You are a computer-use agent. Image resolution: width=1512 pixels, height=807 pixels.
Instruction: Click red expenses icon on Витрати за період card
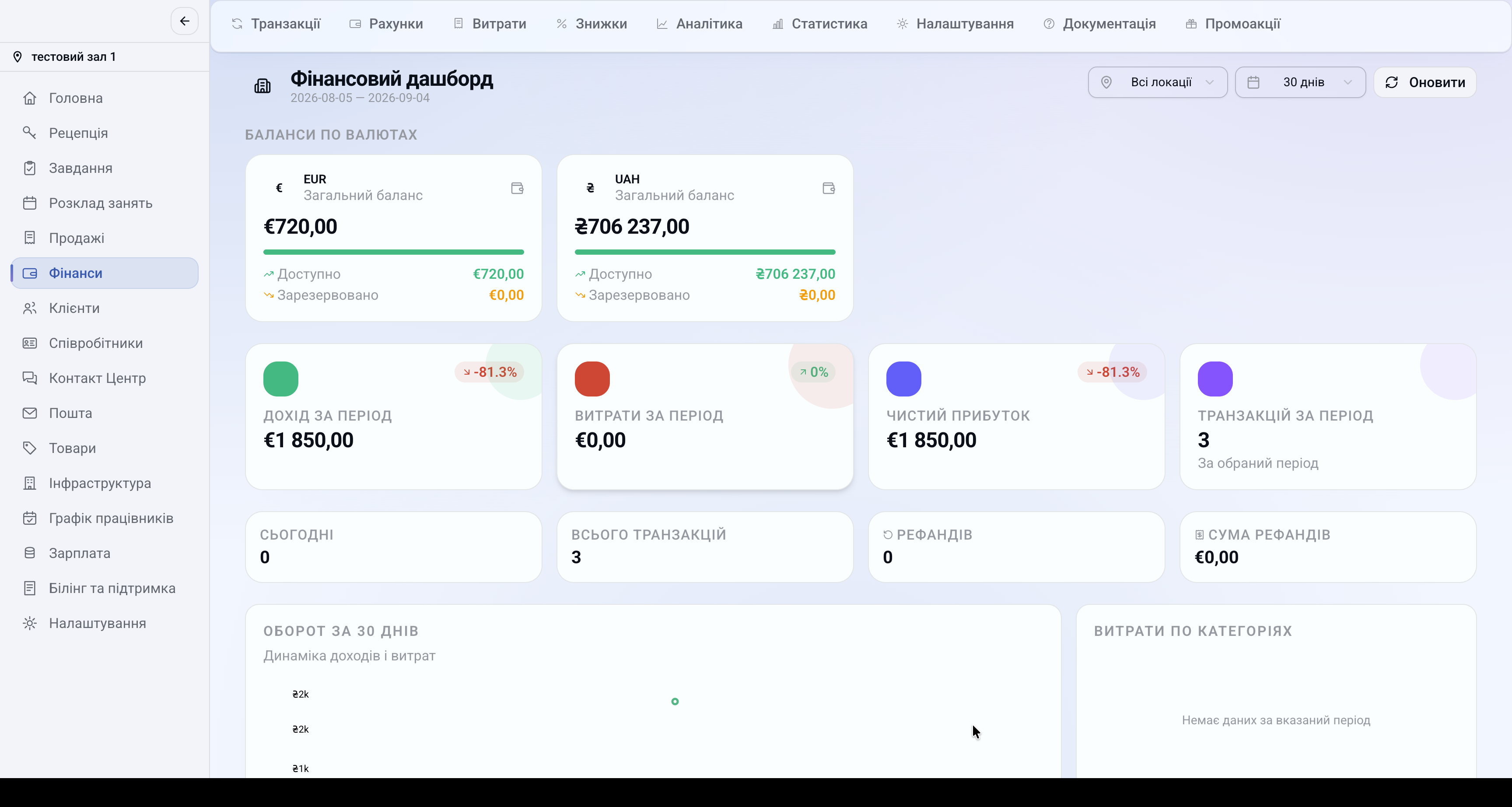click(x=592, y=379)
